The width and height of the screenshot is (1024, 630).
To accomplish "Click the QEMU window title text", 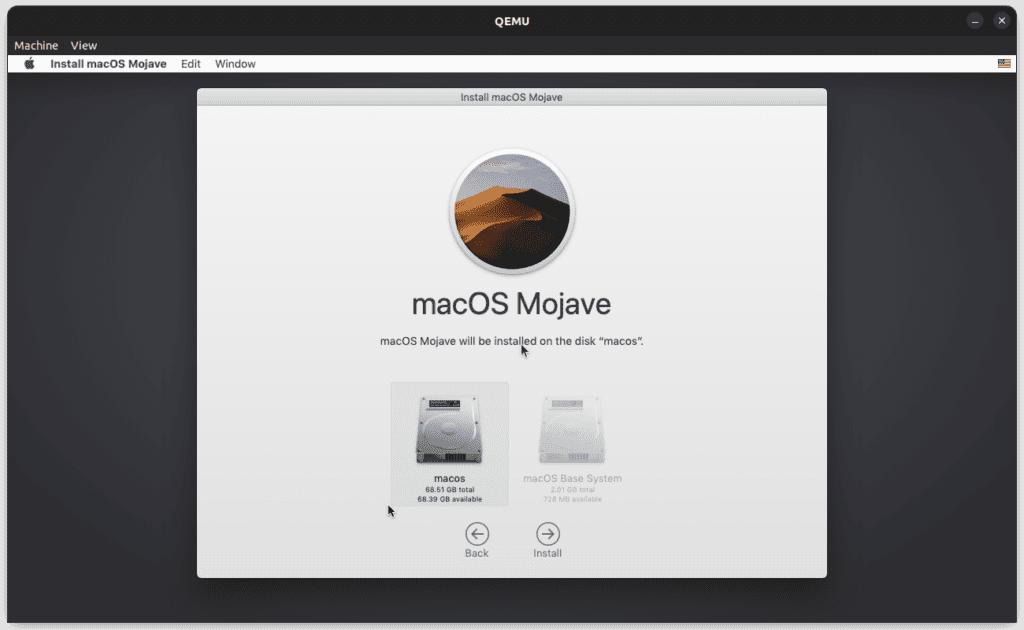I will pyautogui.click(x=512, y=21).
